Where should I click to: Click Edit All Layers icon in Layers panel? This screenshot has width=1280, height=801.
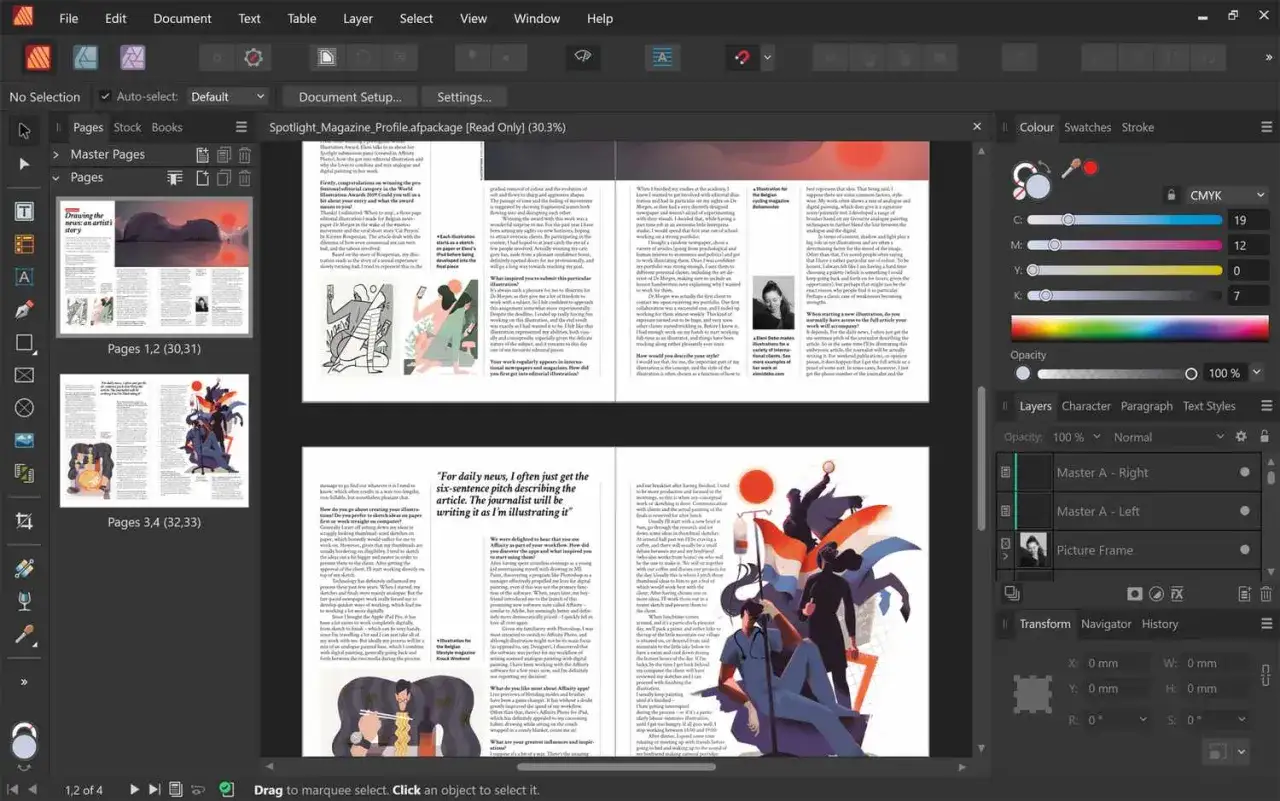(1012, 593)
